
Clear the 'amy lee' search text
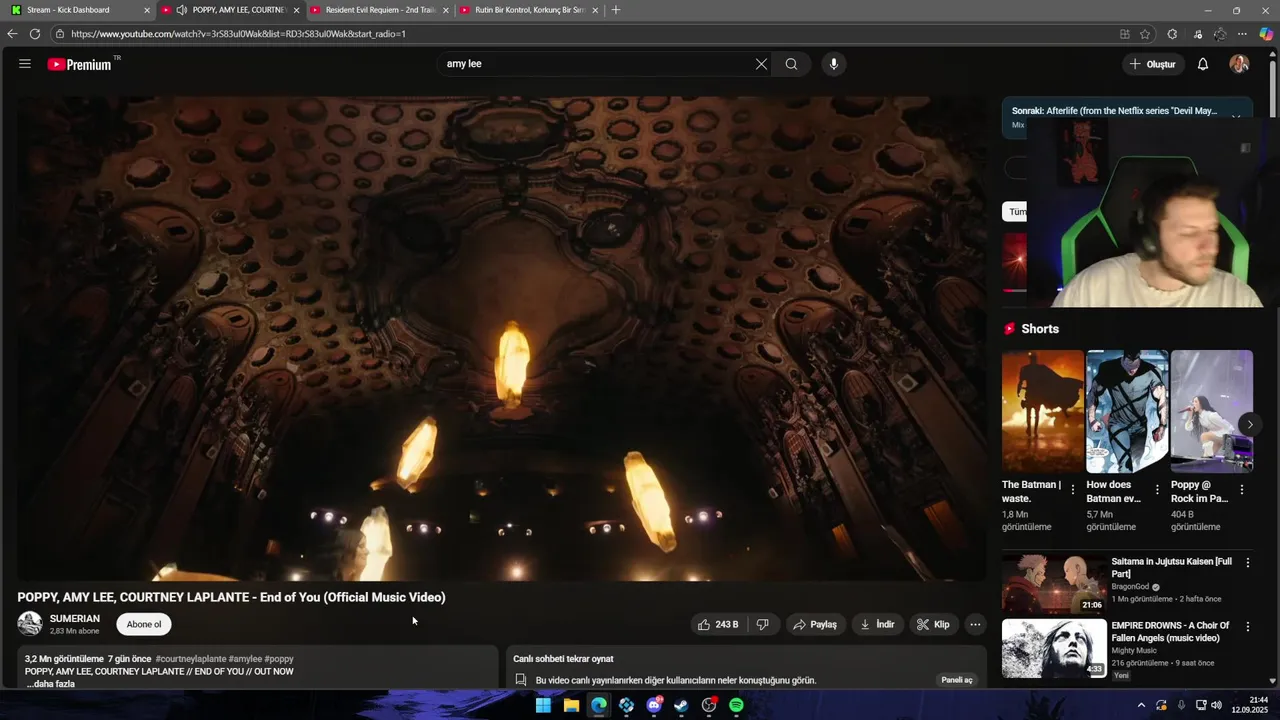pos(761,64)
